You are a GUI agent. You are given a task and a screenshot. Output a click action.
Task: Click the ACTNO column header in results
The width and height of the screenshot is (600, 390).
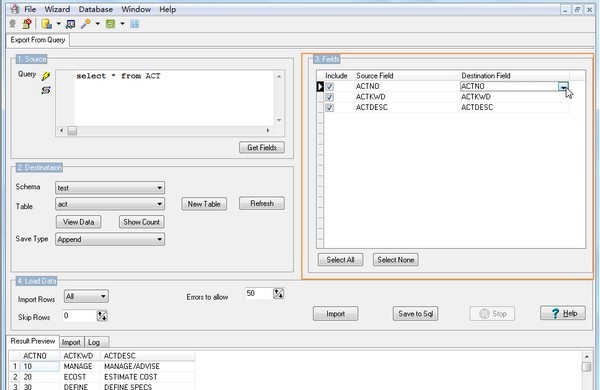tap(40, 356)
